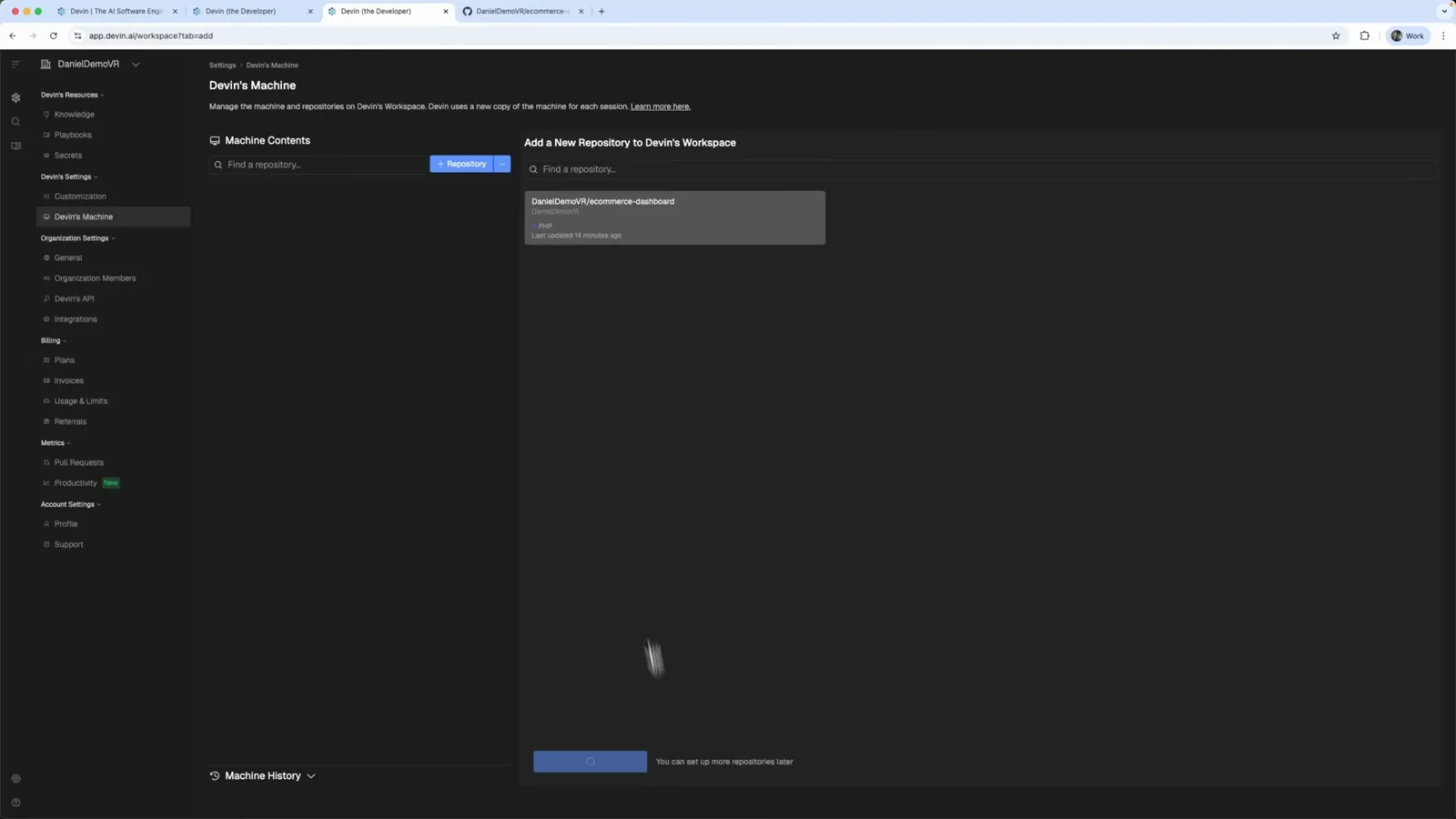
Task: Select Devin's Machine in the sidebar
Action: coord(113,217)
